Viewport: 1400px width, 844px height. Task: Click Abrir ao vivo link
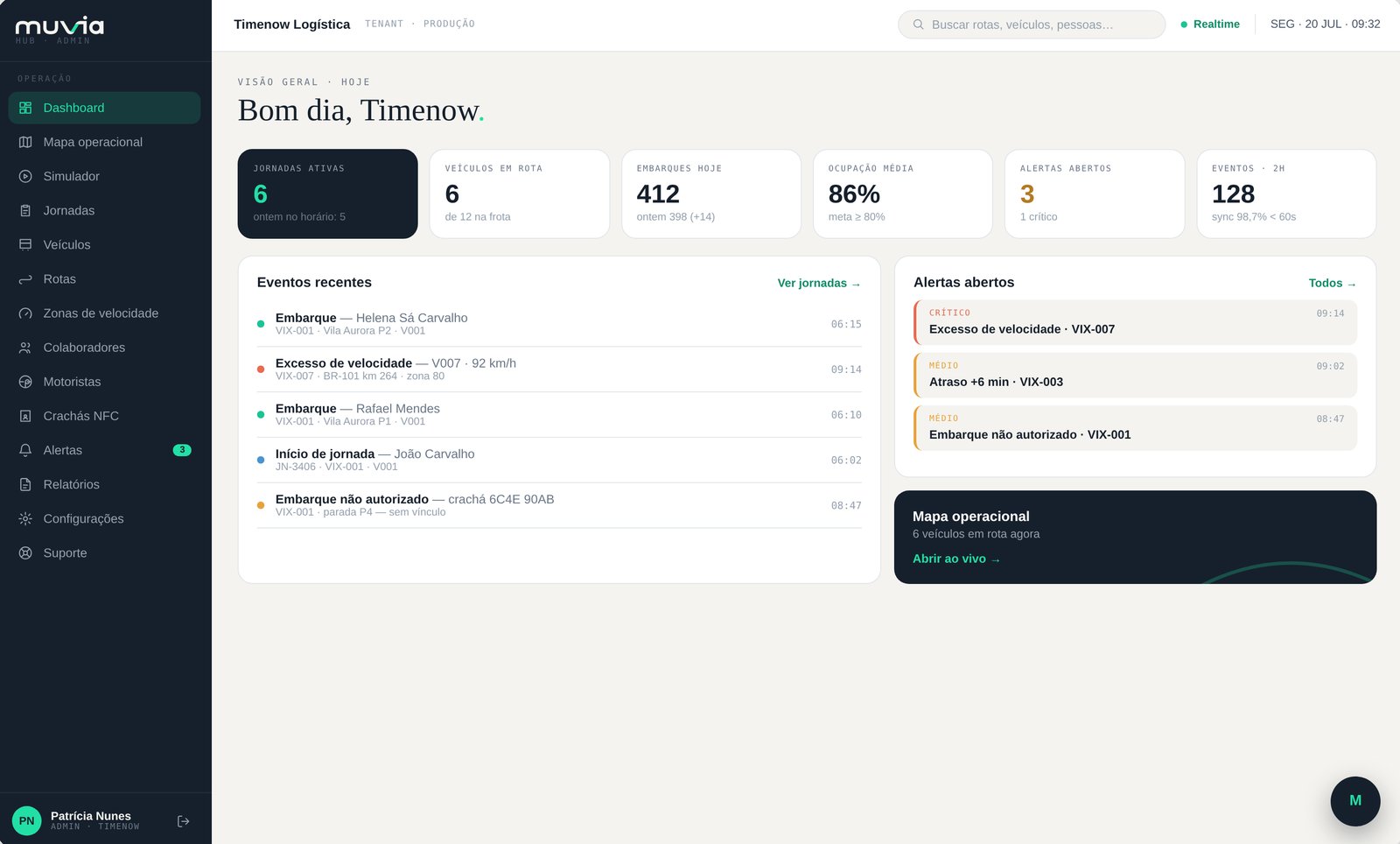coord(956,559)
